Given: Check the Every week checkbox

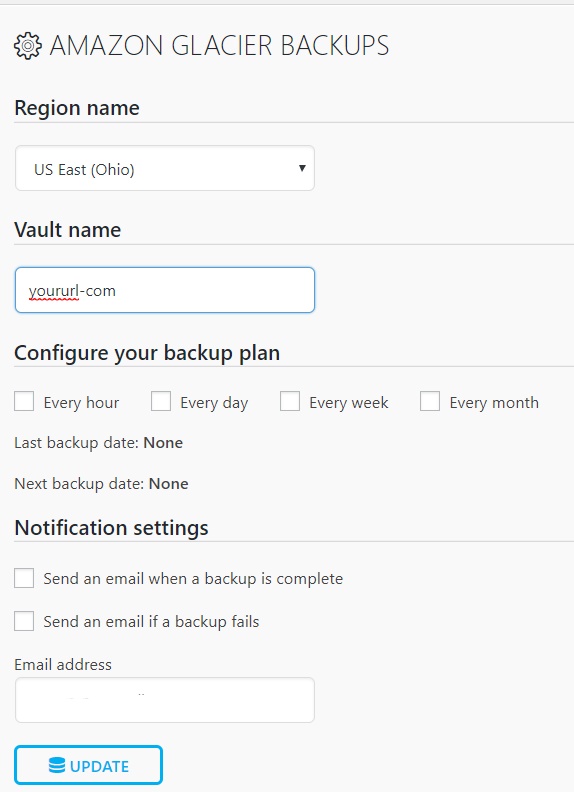Looking at the screenshot, I should pyautogui.click(x=290, y=402).
